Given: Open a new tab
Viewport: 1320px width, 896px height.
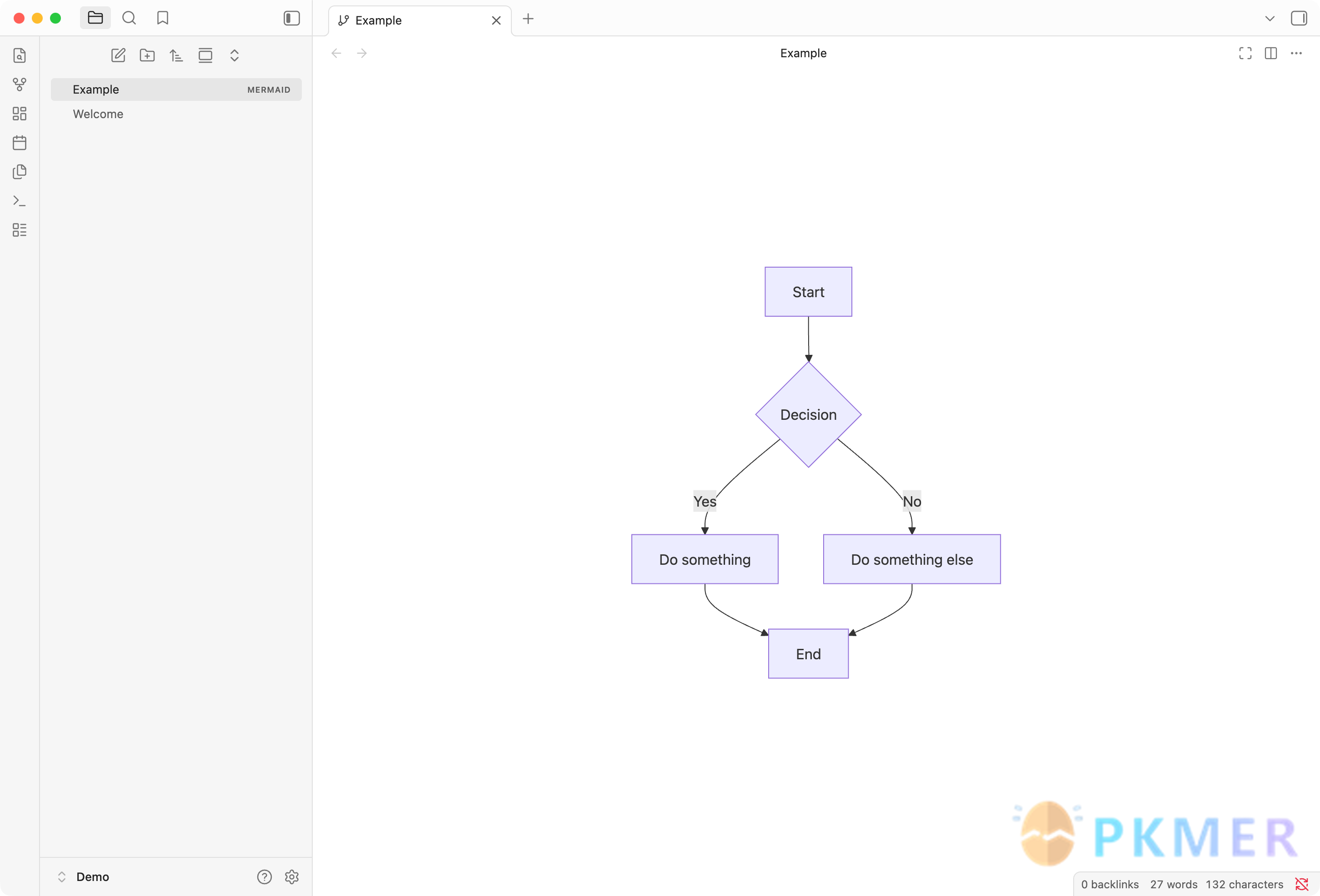Looking at the screenshot, I should tap(528, 19).
